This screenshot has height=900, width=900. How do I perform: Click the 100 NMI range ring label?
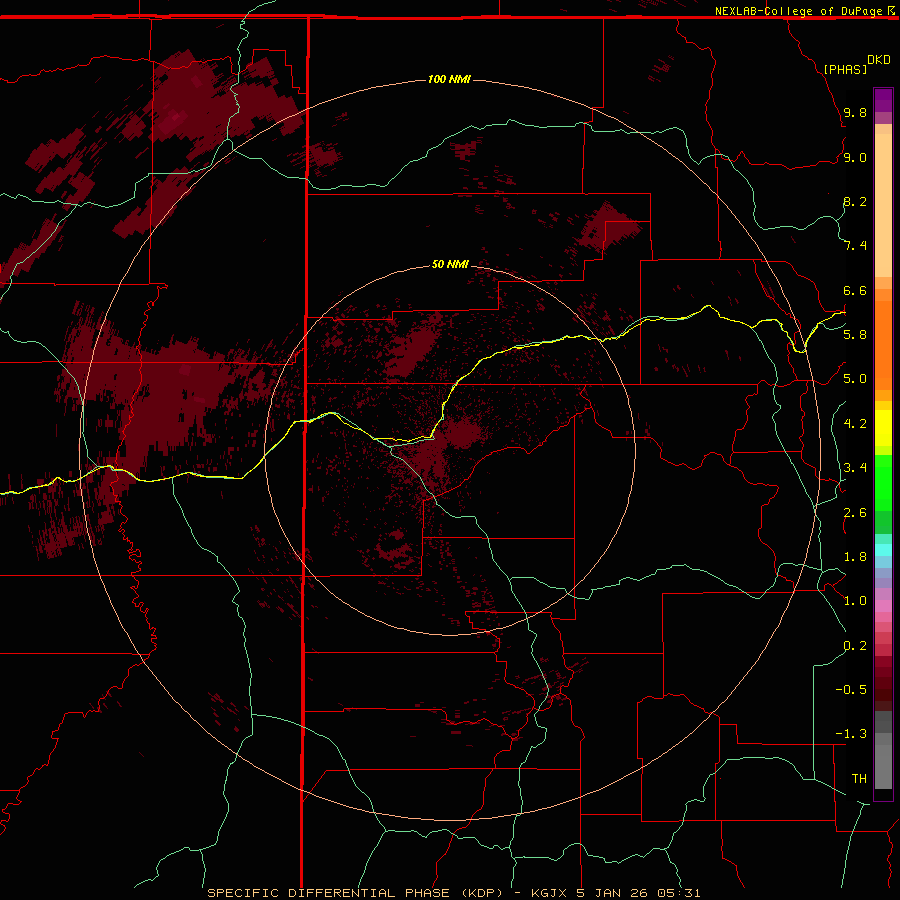coord(449,79)
